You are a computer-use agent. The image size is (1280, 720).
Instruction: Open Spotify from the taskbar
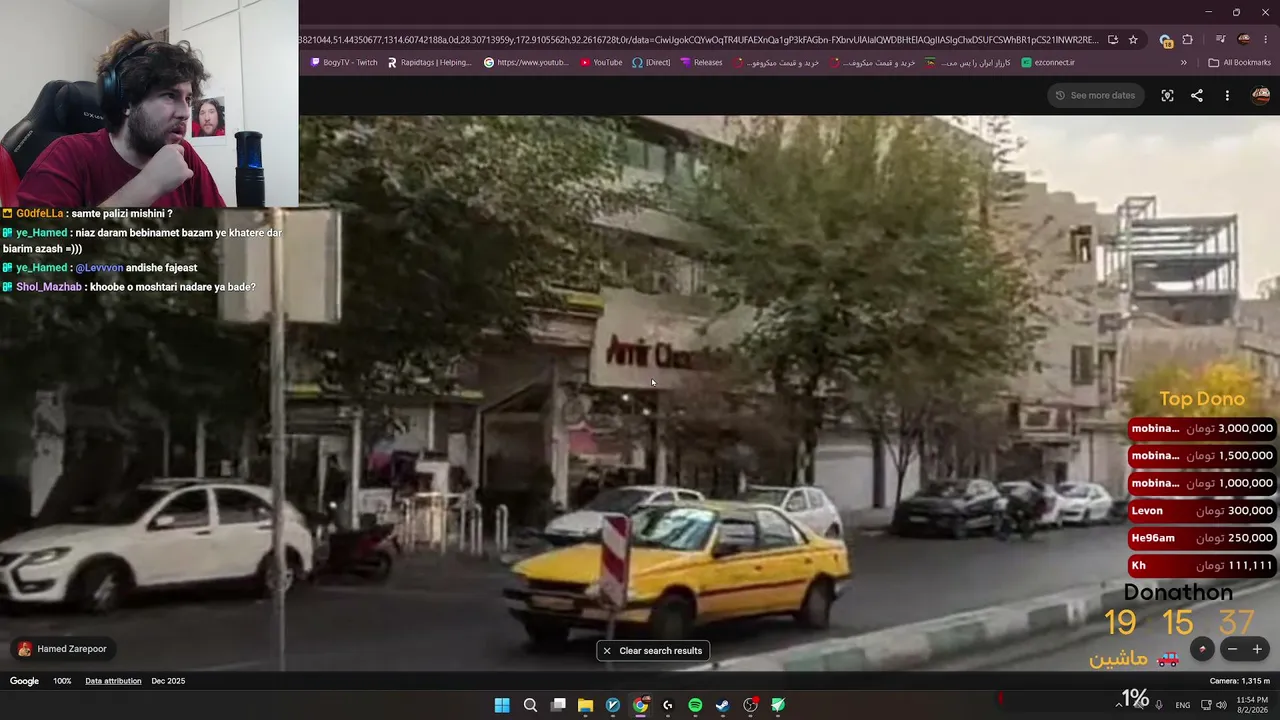point(695,705)
